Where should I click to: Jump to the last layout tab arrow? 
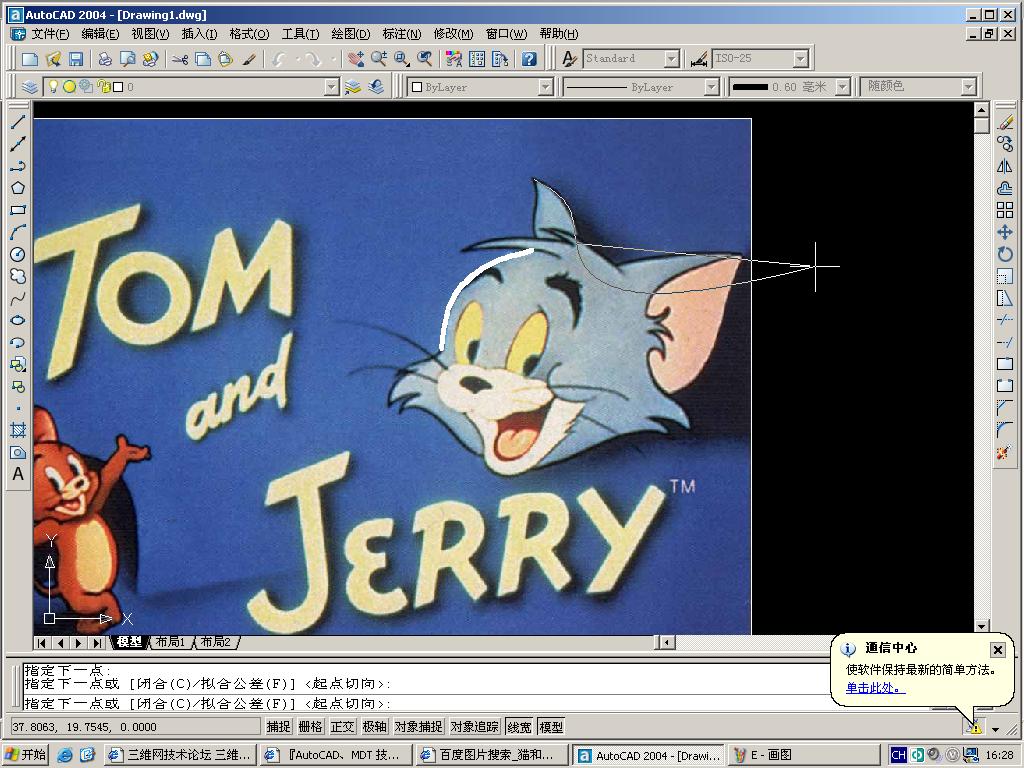[97, 643]
